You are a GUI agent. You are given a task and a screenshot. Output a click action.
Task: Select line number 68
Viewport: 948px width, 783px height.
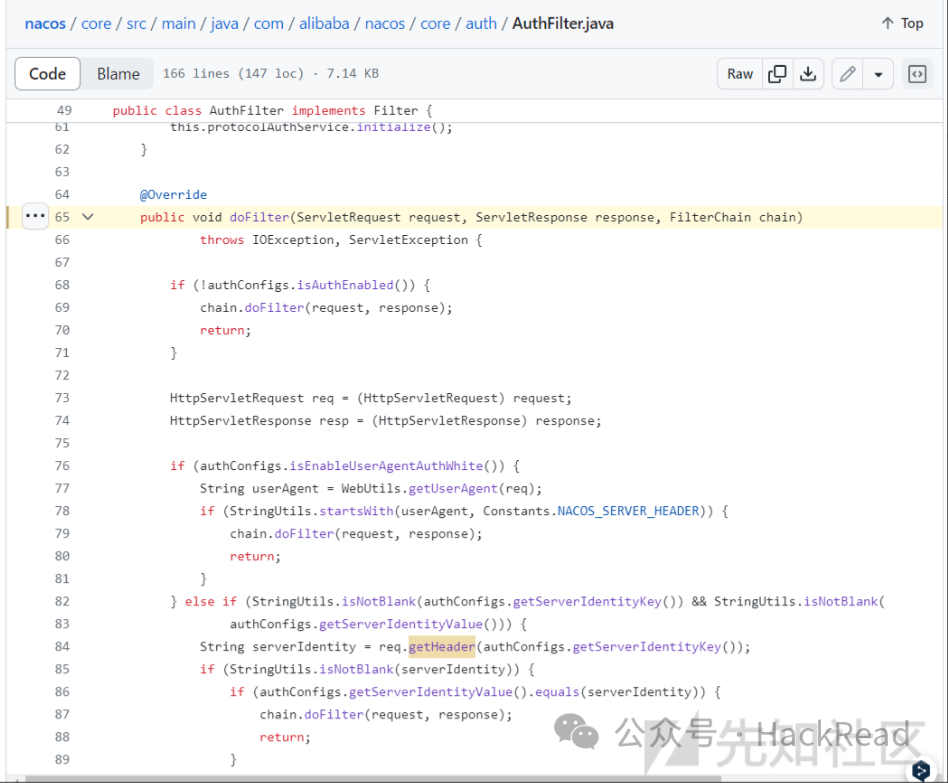pyautogui.click(x=62, y=285)
